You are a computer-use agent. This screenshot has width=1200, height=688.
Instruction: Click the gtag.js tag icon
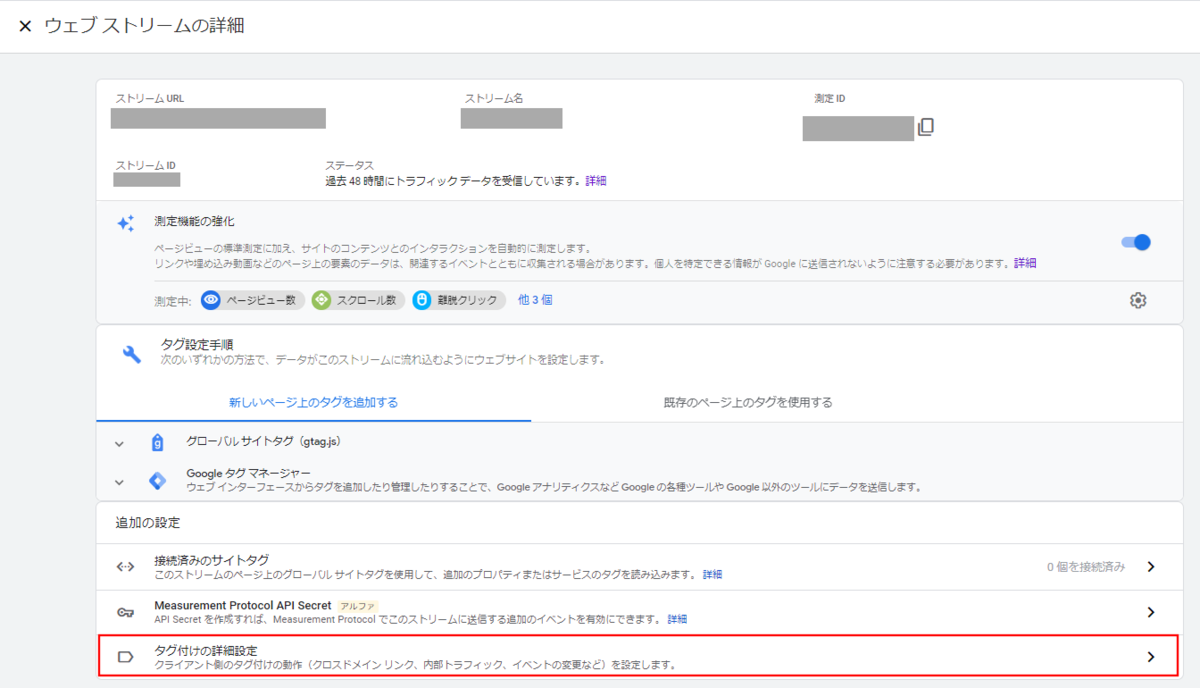click(x=157, y=443)
